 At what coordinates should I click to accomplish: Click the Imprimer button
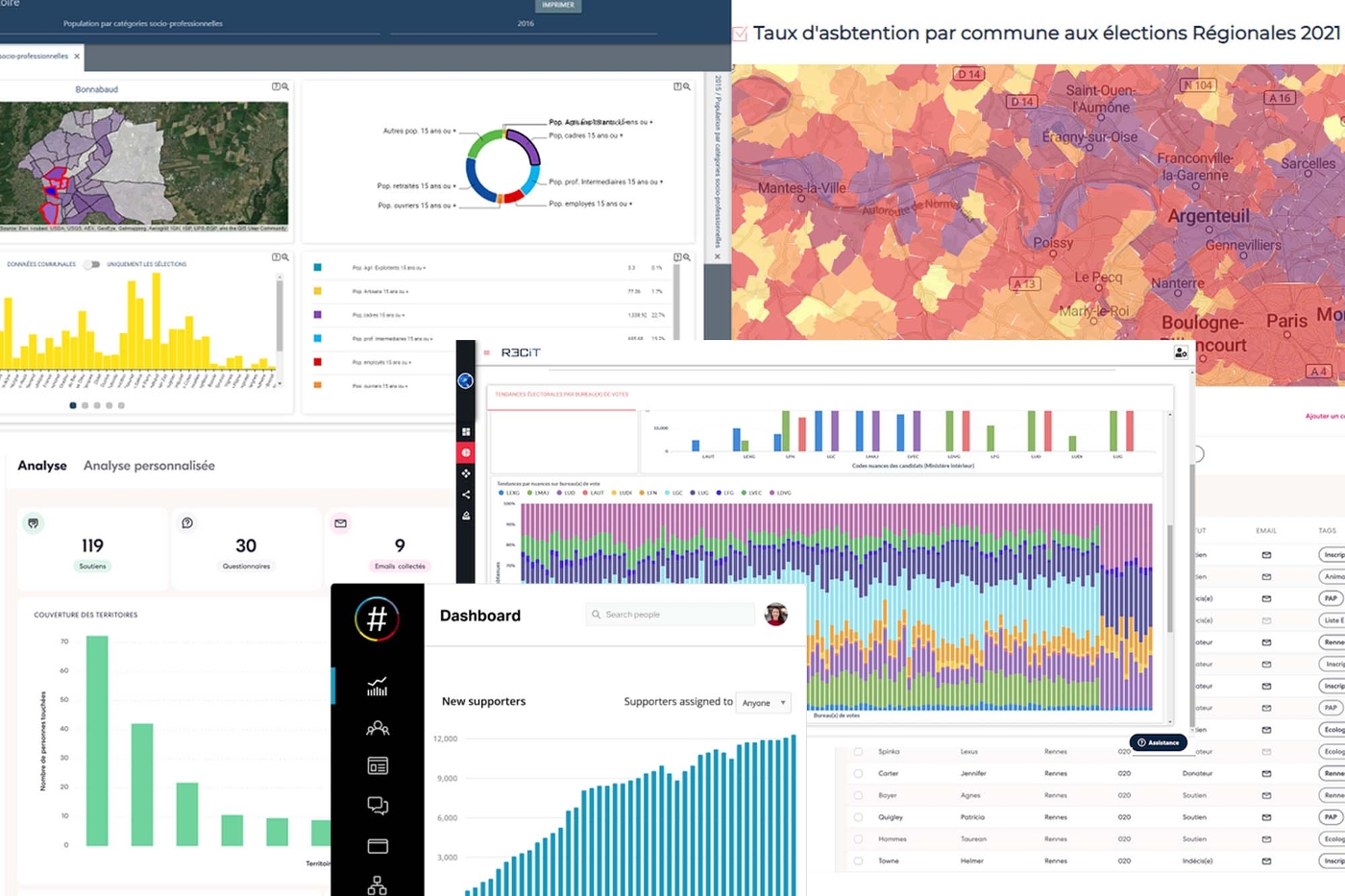point(557,6)
